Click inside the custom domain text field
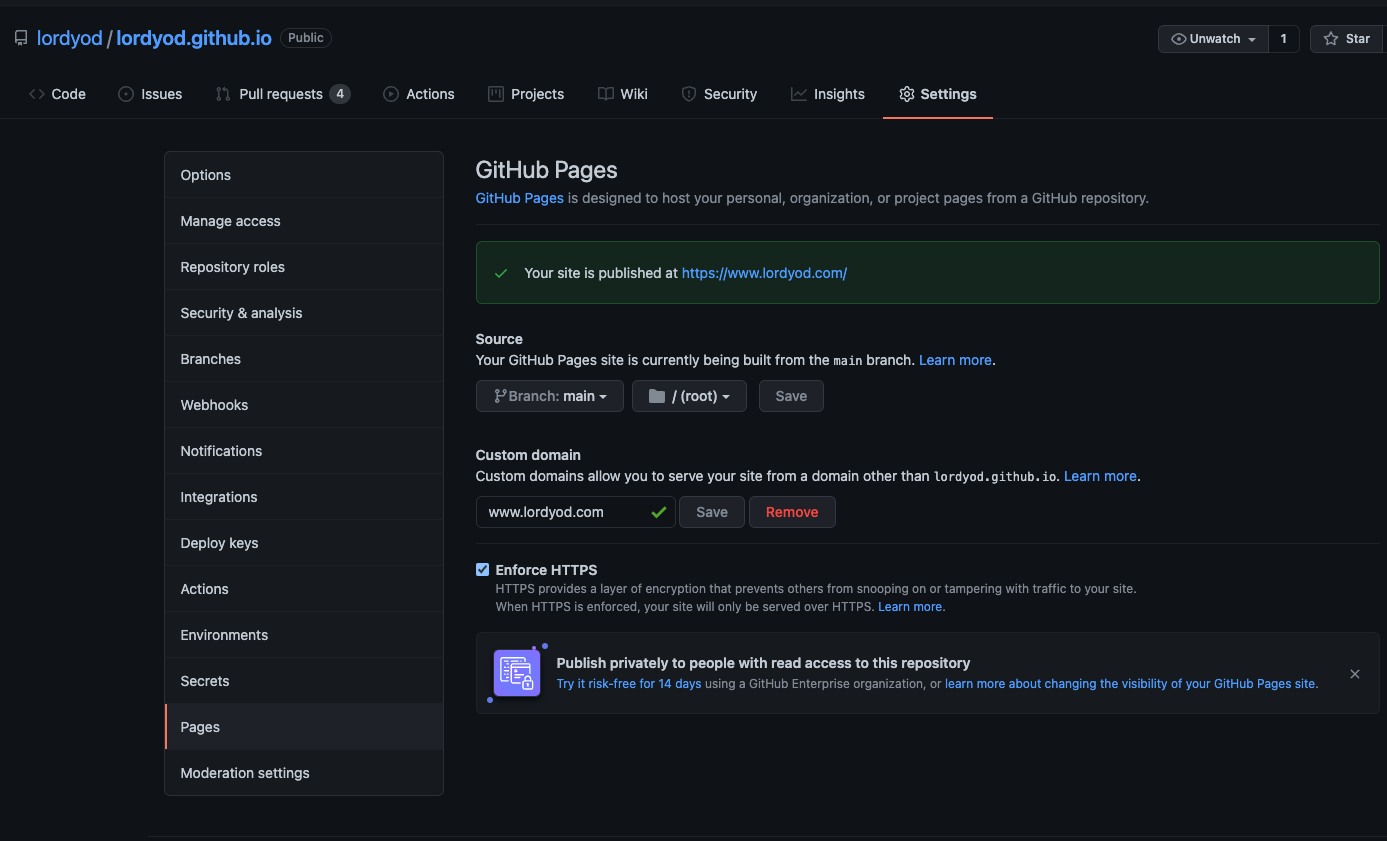The width and height of the screenshot is (1387, 841). tap(560, 511)
